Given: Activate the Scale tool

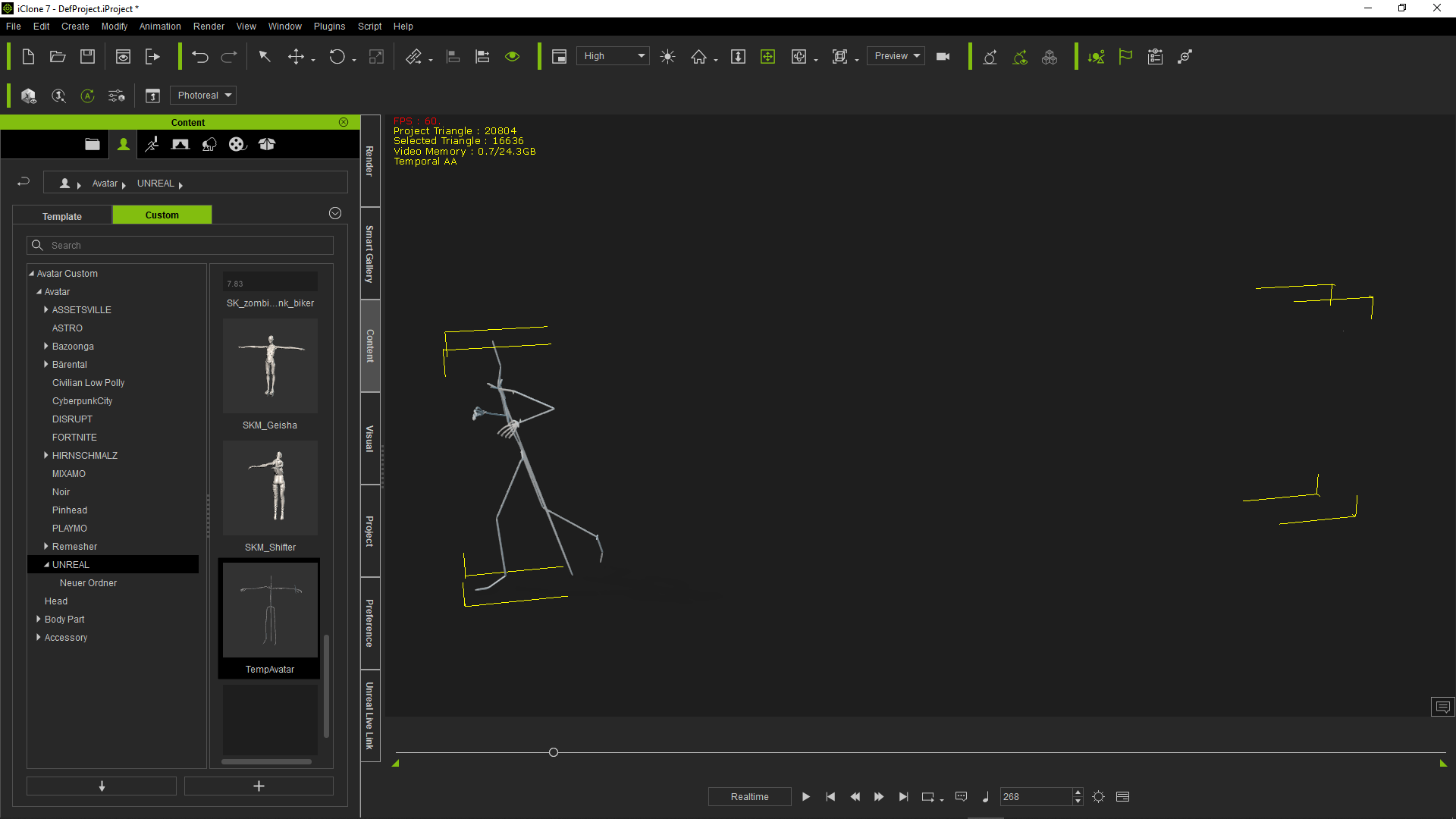Looking at the screenshot, I should point(376,57).
